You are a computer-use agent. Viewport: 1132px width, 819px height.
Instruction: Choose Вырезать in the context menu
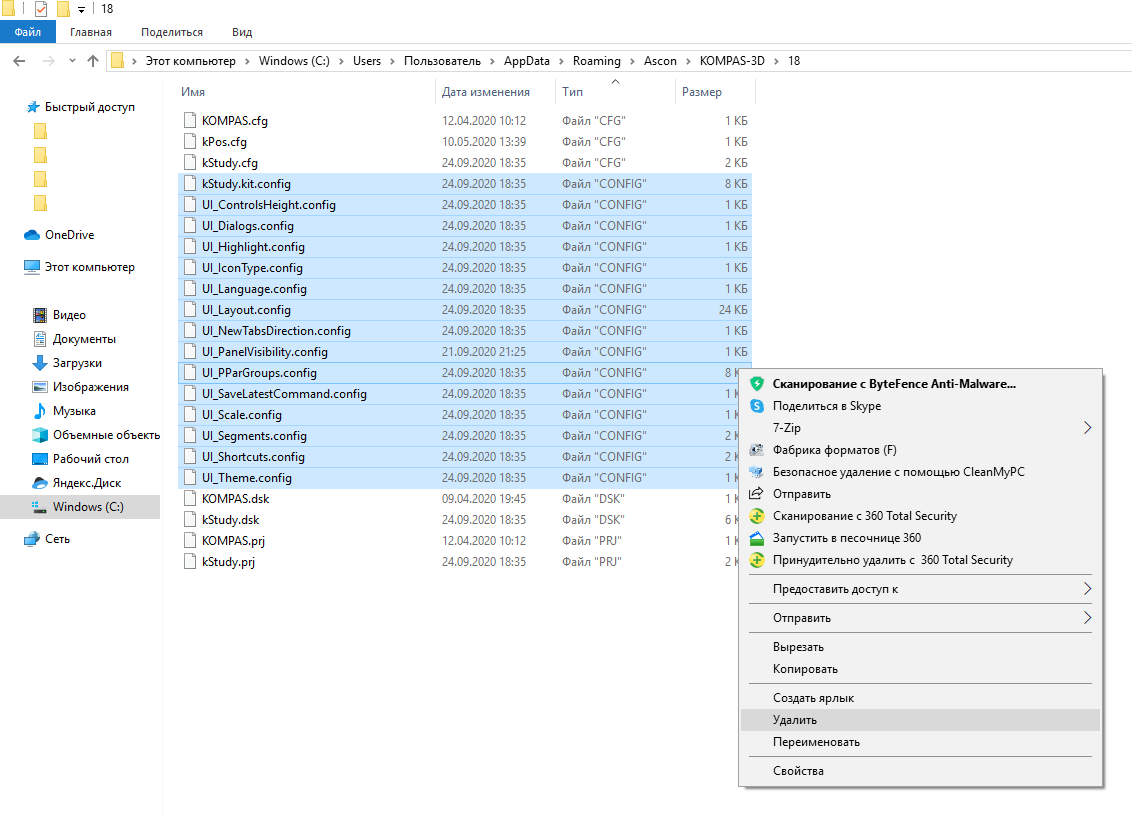pos(920,647)
